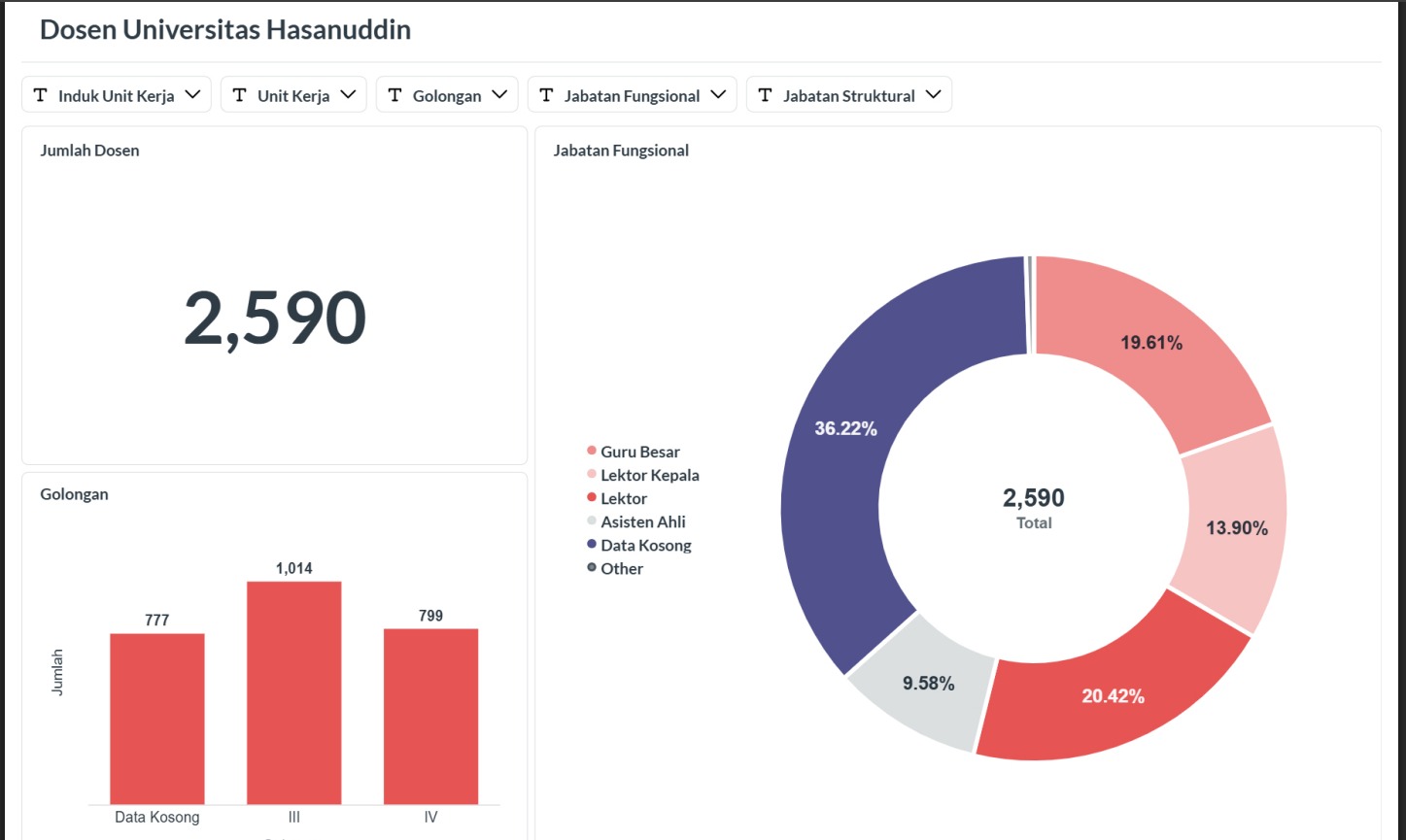Image resolution: width=1406 pixels, height=840 pixels.
Task: Expand the Golongan filter chevron
Action: coord(499,95)
